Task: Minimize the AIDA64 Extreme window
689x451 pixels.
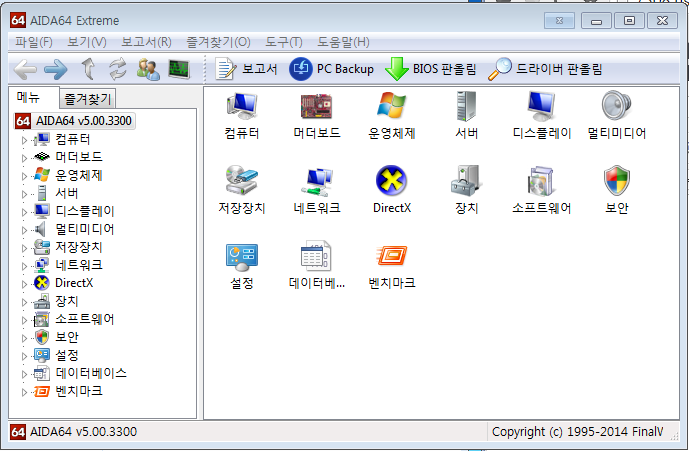Action: (596, 21)
